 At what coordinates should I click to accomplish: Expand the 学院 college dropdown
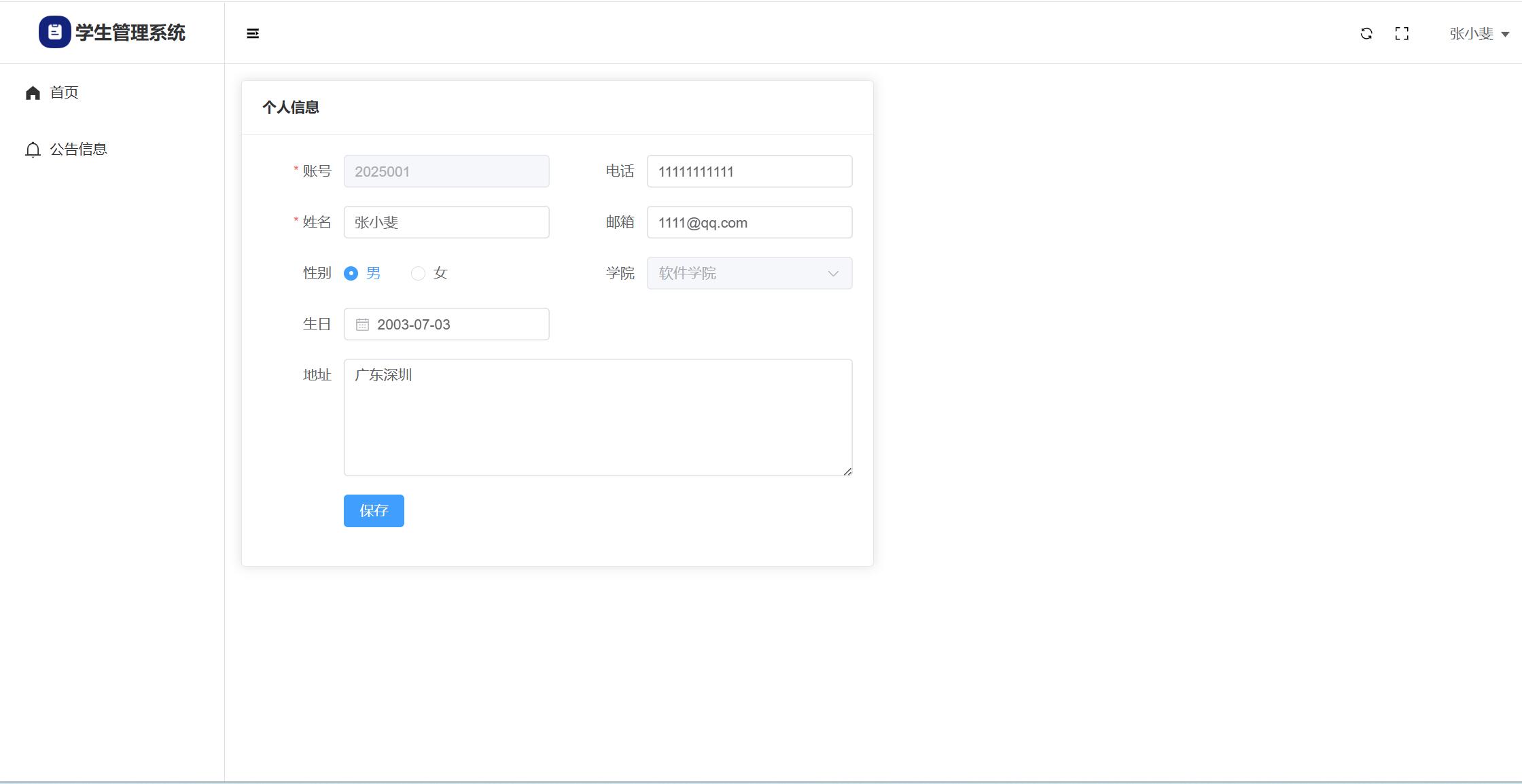click(x=741, y=273)
